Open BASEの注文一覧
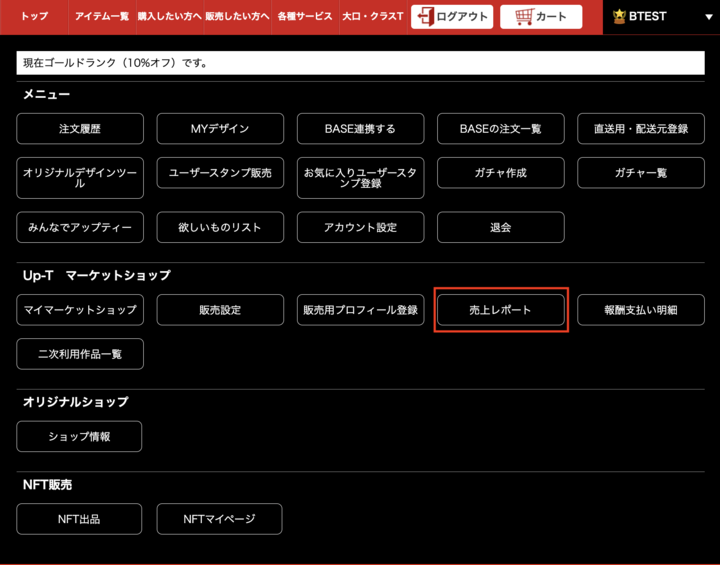 point(501,129)
